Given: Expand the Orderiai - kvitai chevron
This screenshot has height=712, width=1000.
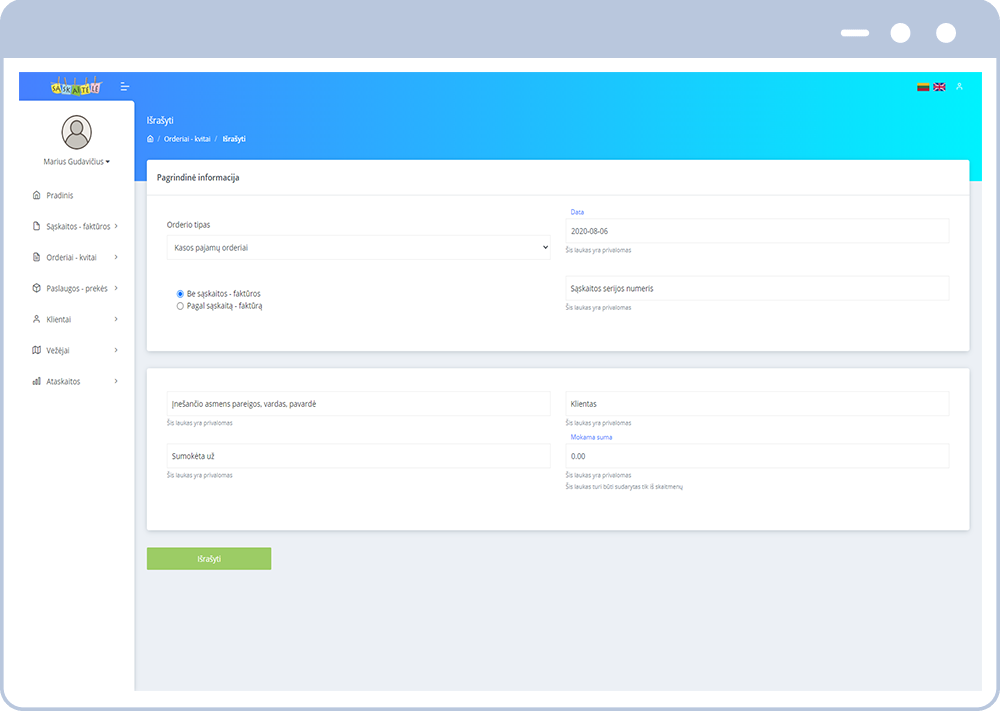Looking at the screenshot, I should click(x=116, y=257).
